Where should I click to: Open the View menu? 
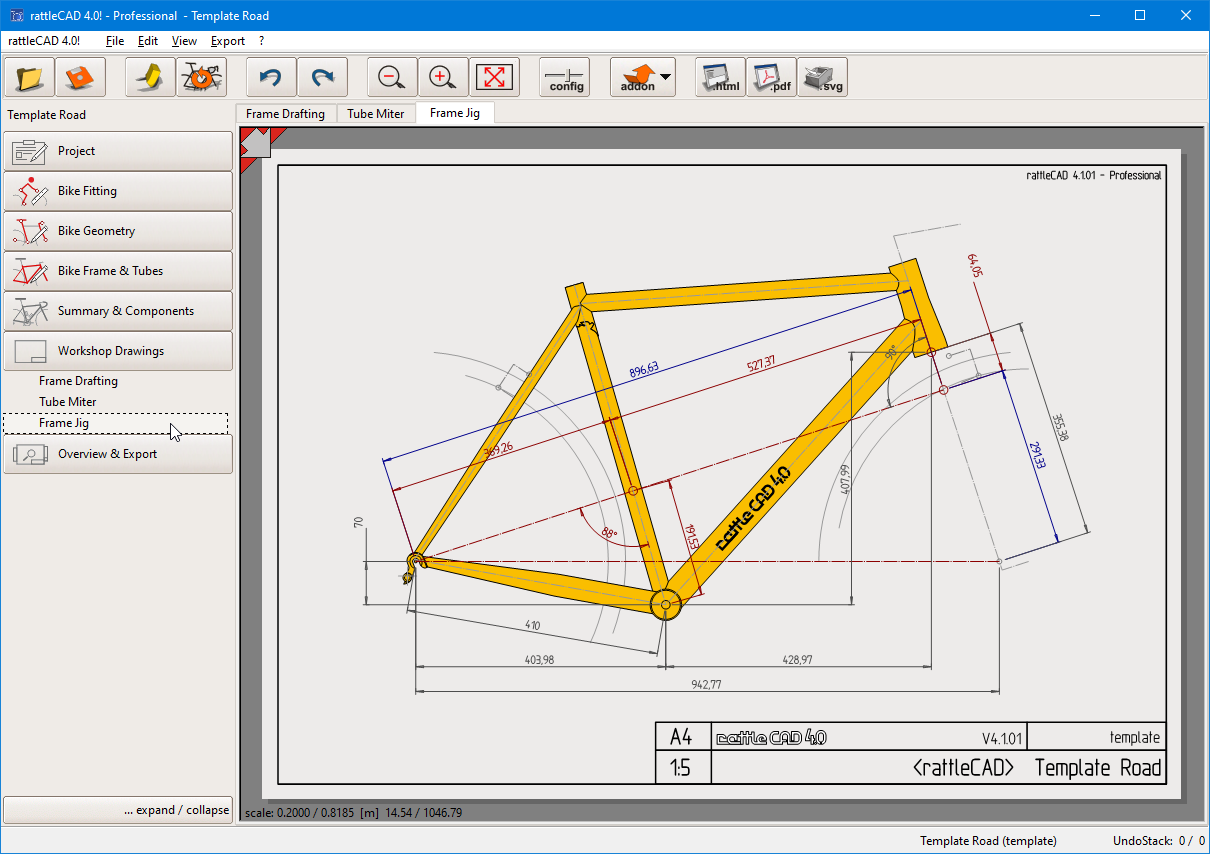pyautogui.click(x=184, y=41)
